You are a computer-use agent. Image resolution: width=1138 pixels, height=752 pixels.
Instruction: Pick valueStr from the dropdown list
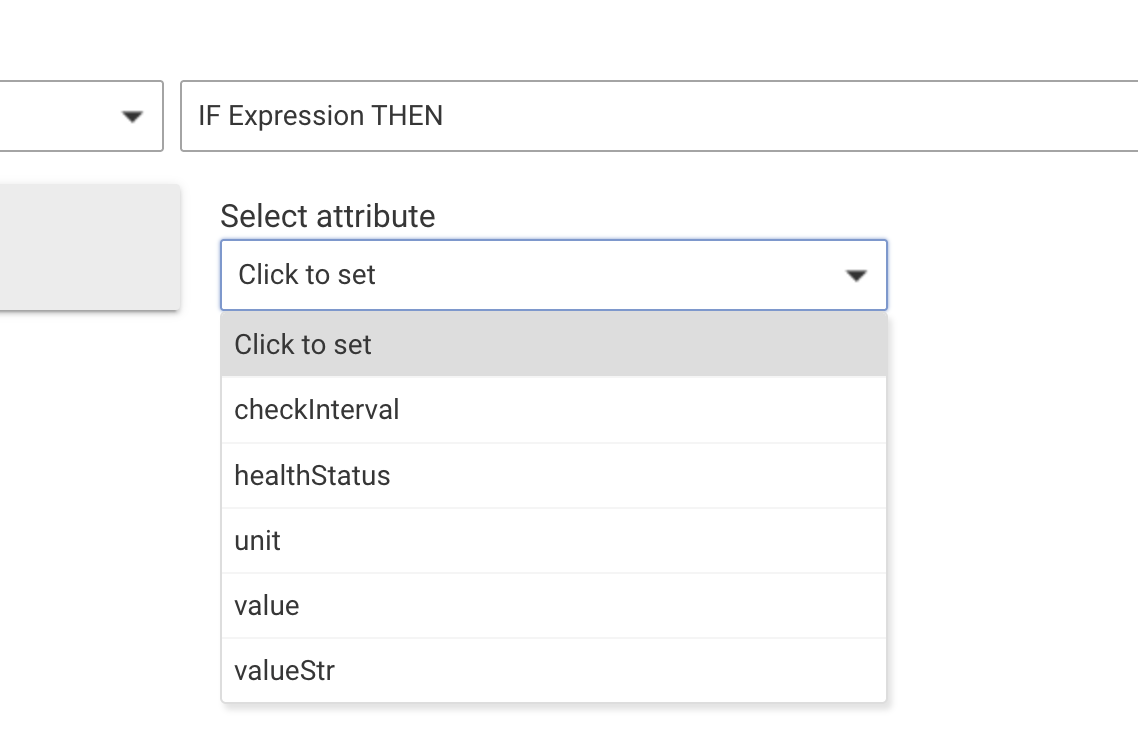pyautogui.click(x=553, y=670)
